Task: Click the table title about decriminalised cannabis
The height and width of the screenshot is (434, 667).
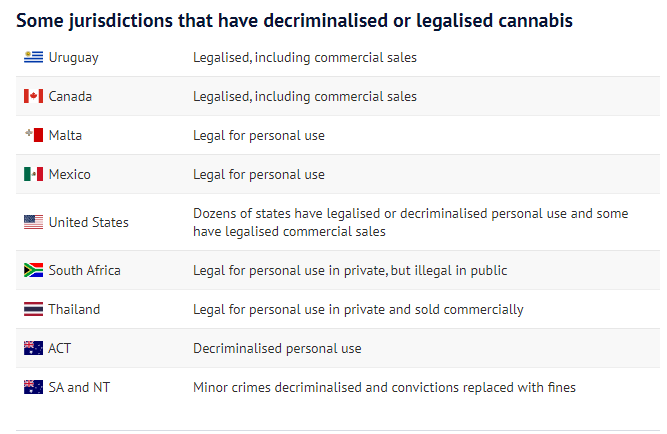Action: (294, 21)
